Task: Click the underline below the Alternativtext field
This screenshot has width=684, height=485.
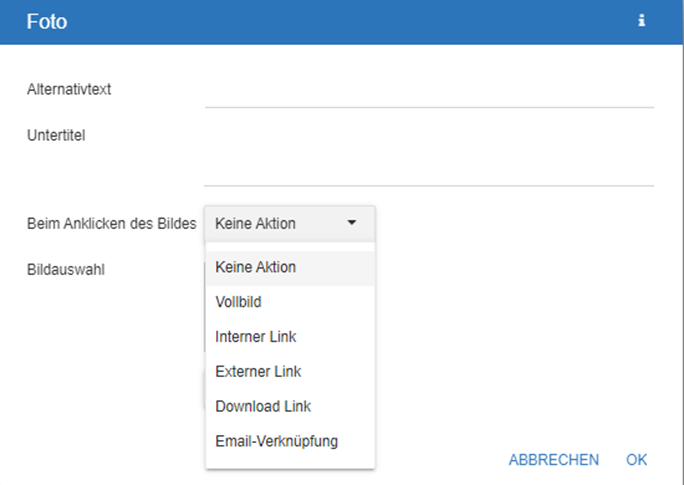Action: [x=428, y=107]
